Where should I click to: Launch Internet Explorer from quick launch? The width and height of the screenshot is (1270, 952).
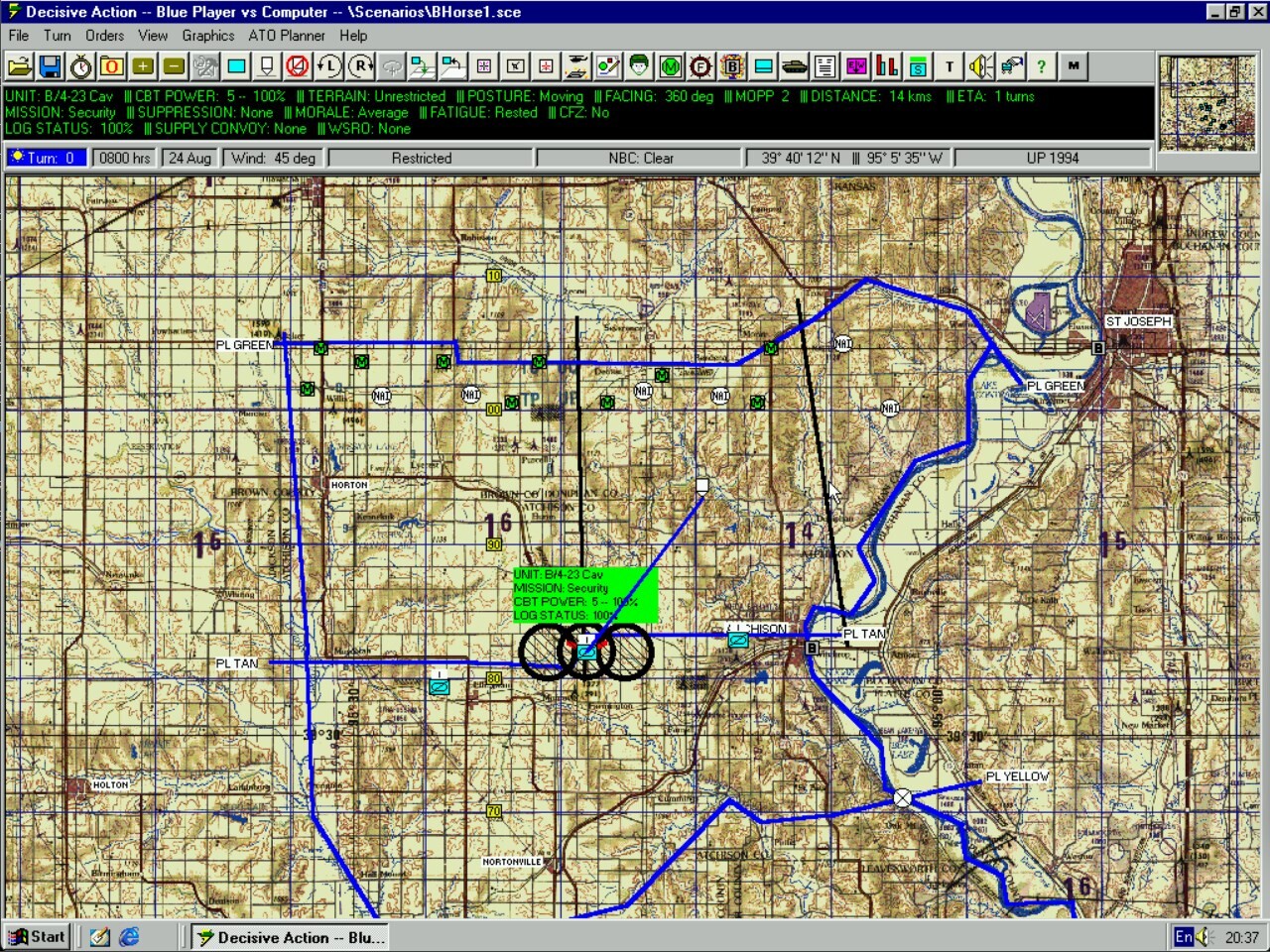point(129,936)
